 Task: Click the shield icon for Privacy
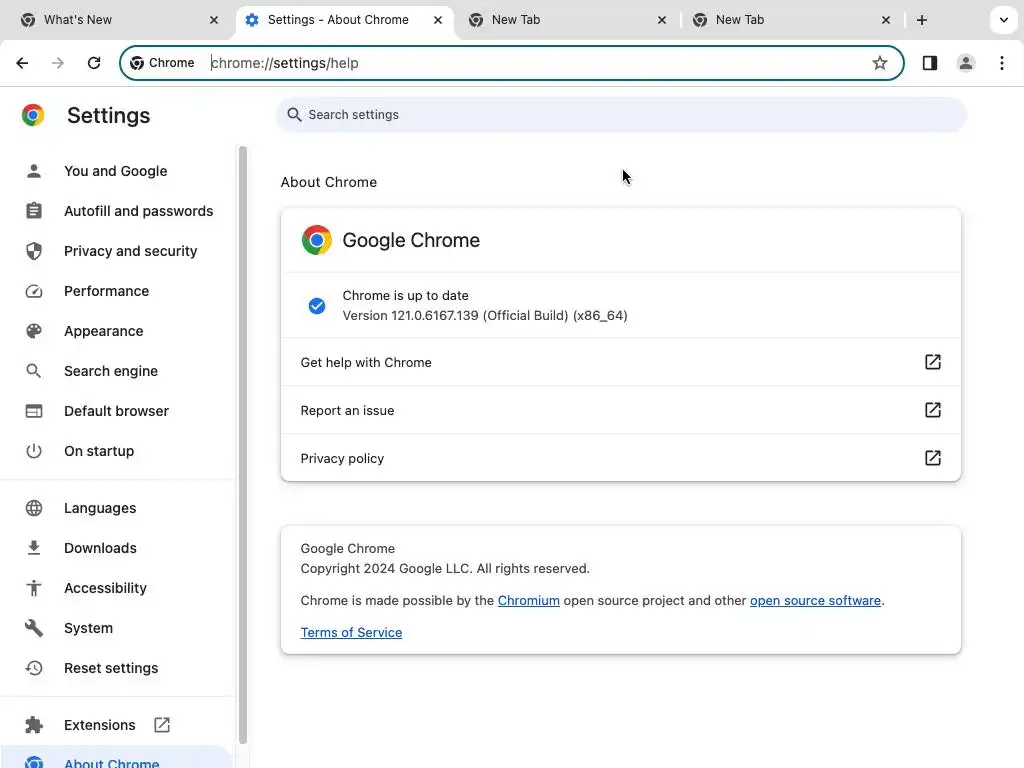34,251
